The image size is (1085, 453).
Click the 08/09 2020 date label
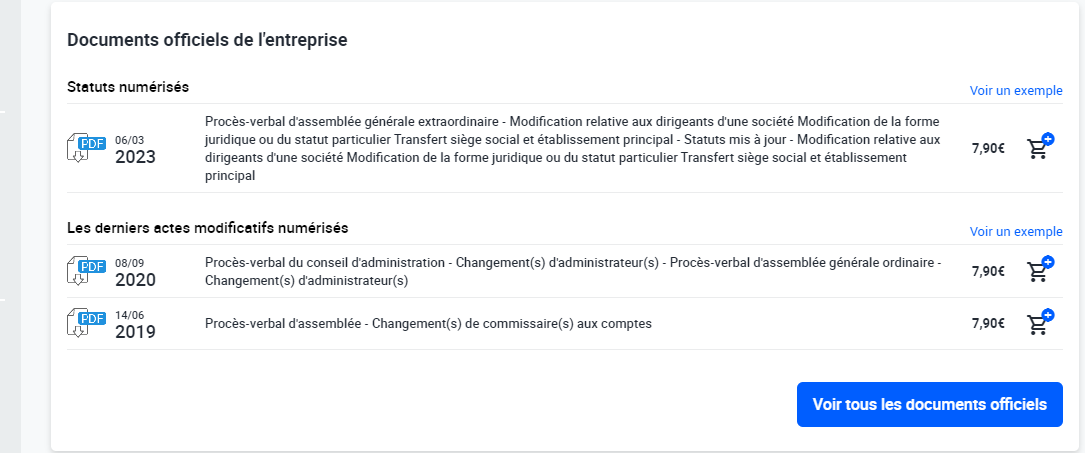click(135, 273)
